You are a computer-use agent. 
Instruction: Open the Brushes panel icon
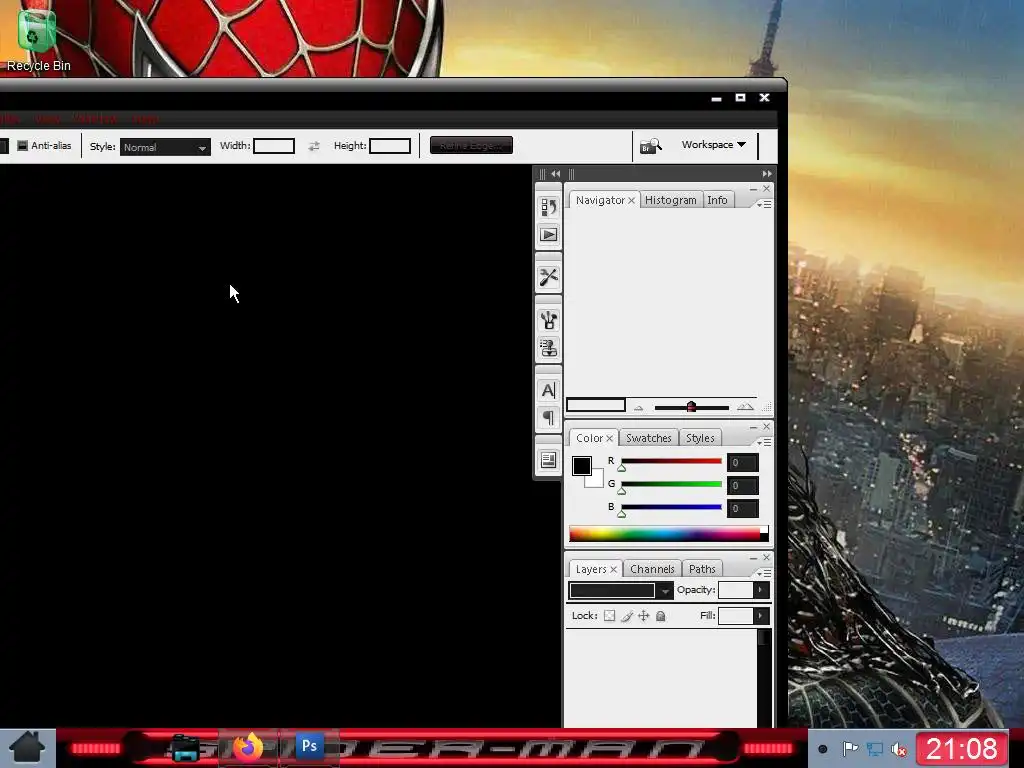click(x=549, y=320)
